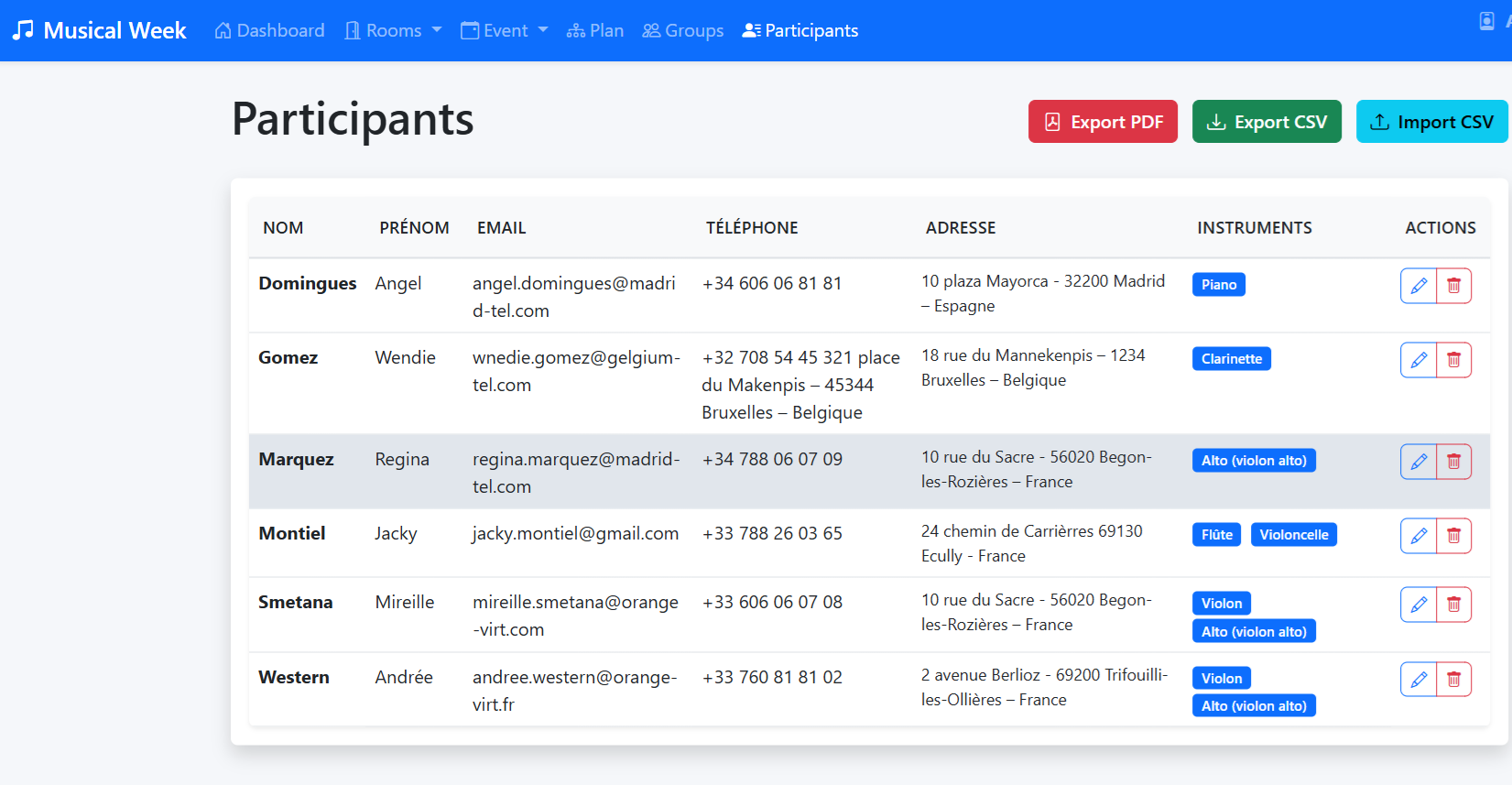
Task: Click the Violoncelle instrument badge
Action: click(x=1293, y=535)
